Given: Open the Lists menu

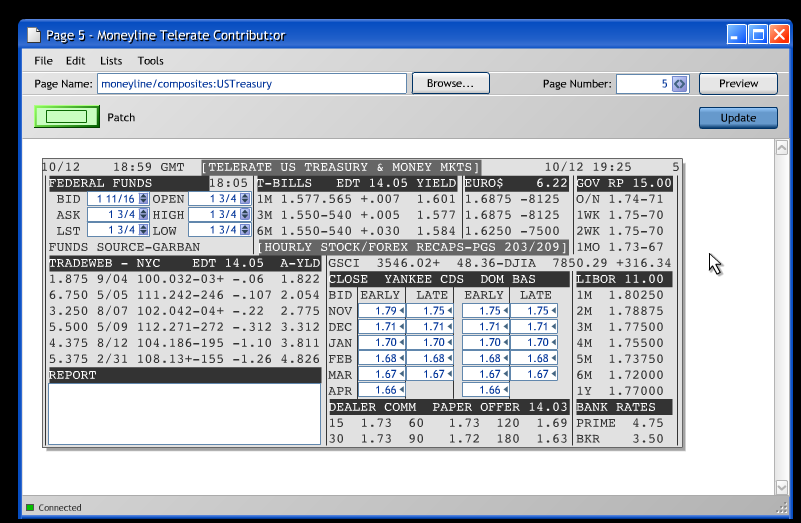Looking at the screenshot, I should click(x=111, y=61).
